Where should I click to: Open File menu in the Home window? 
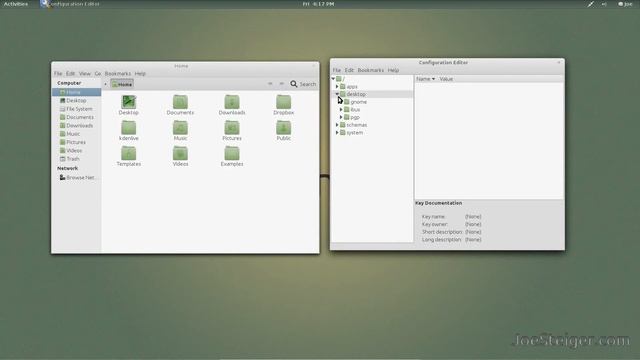pyautogui.click(x=58, y=73)
